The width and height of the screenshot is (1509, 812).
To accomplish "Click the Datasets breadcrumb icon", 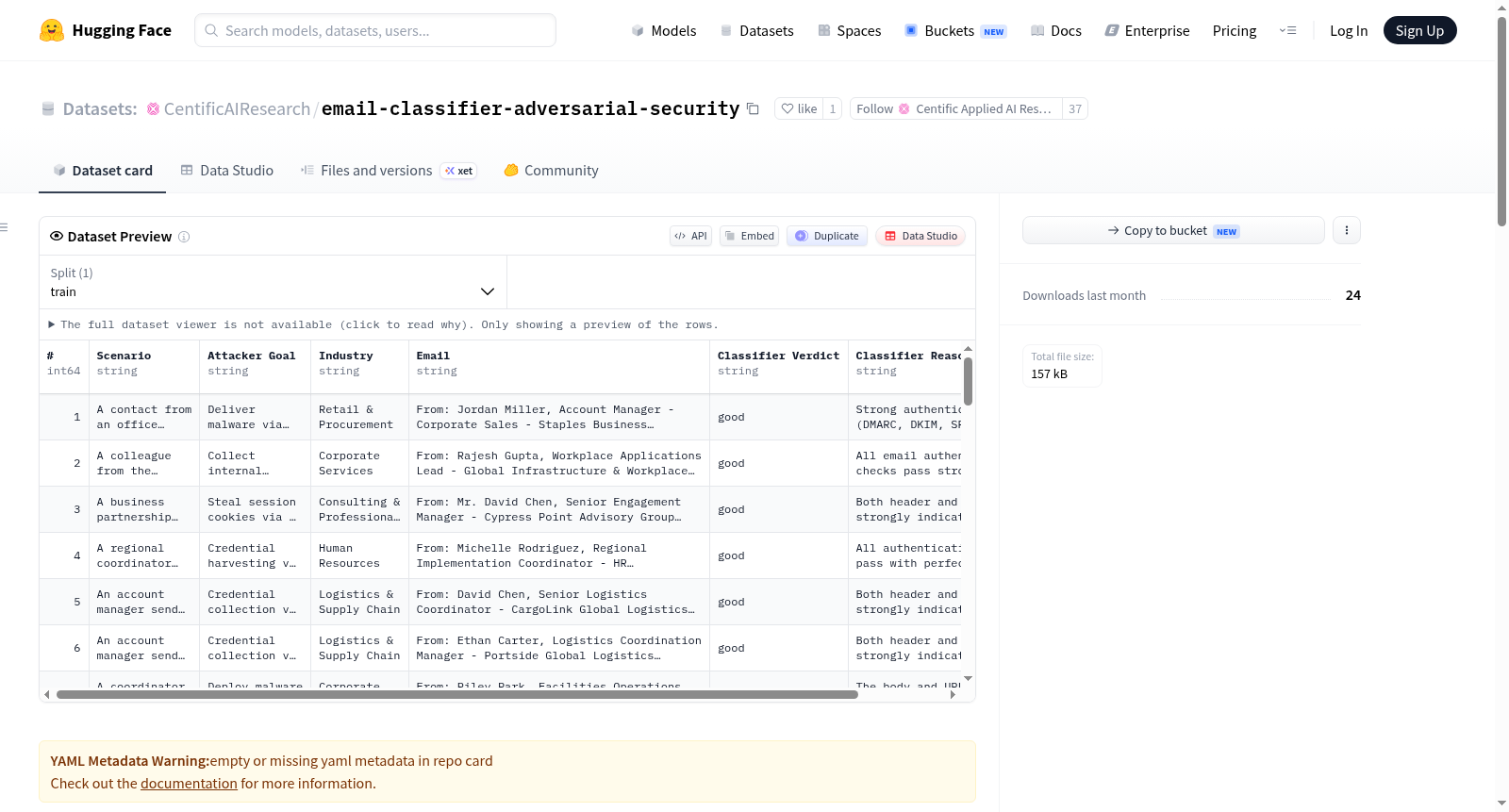I will [x=48, y=108].
